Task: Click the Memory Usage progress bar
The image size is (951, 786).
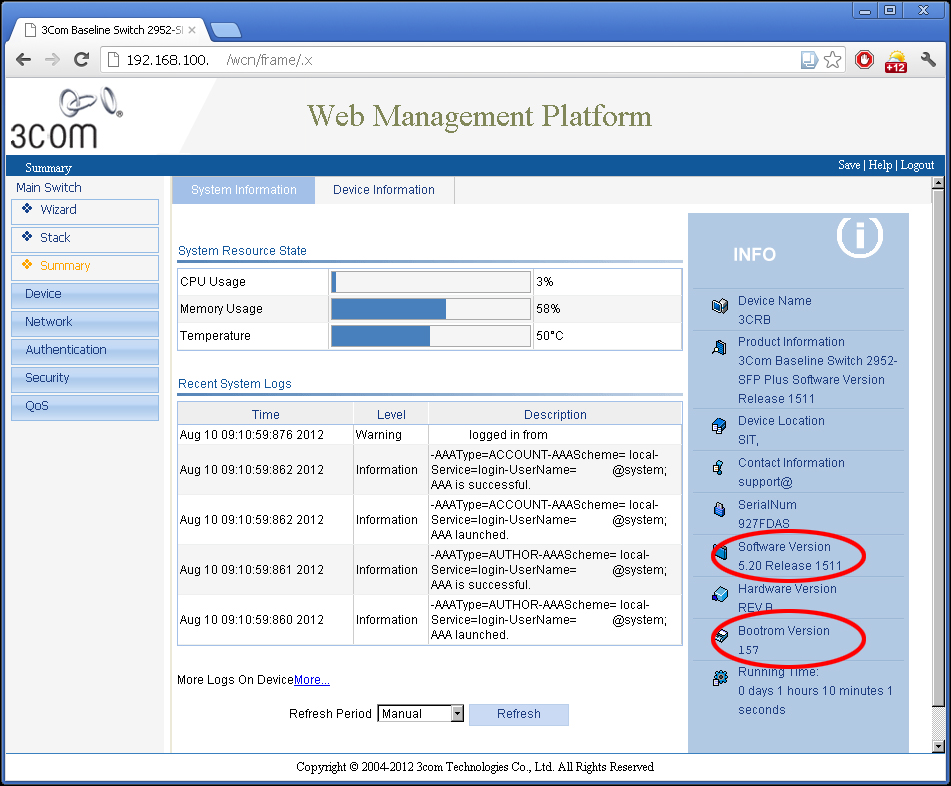Action: pos(431,309)
